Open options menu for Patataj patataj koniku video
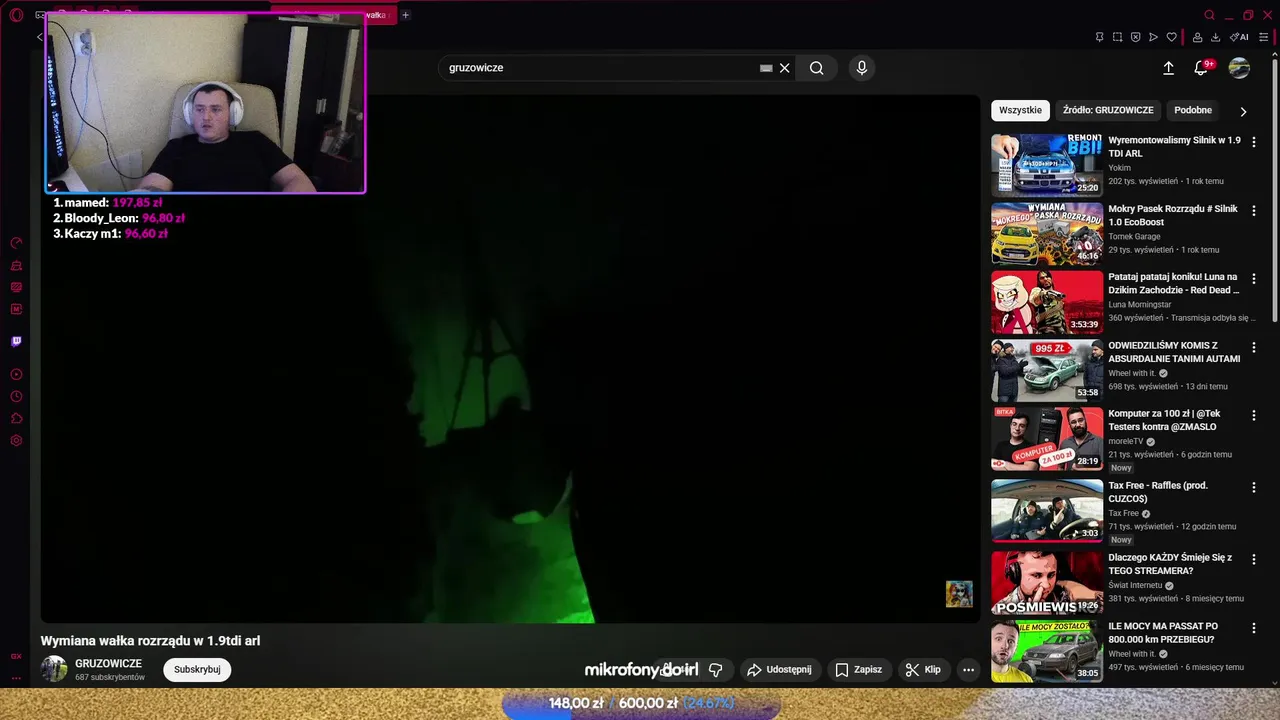The height and width of the screenshot is (720, 1280). pos(1254,278)
